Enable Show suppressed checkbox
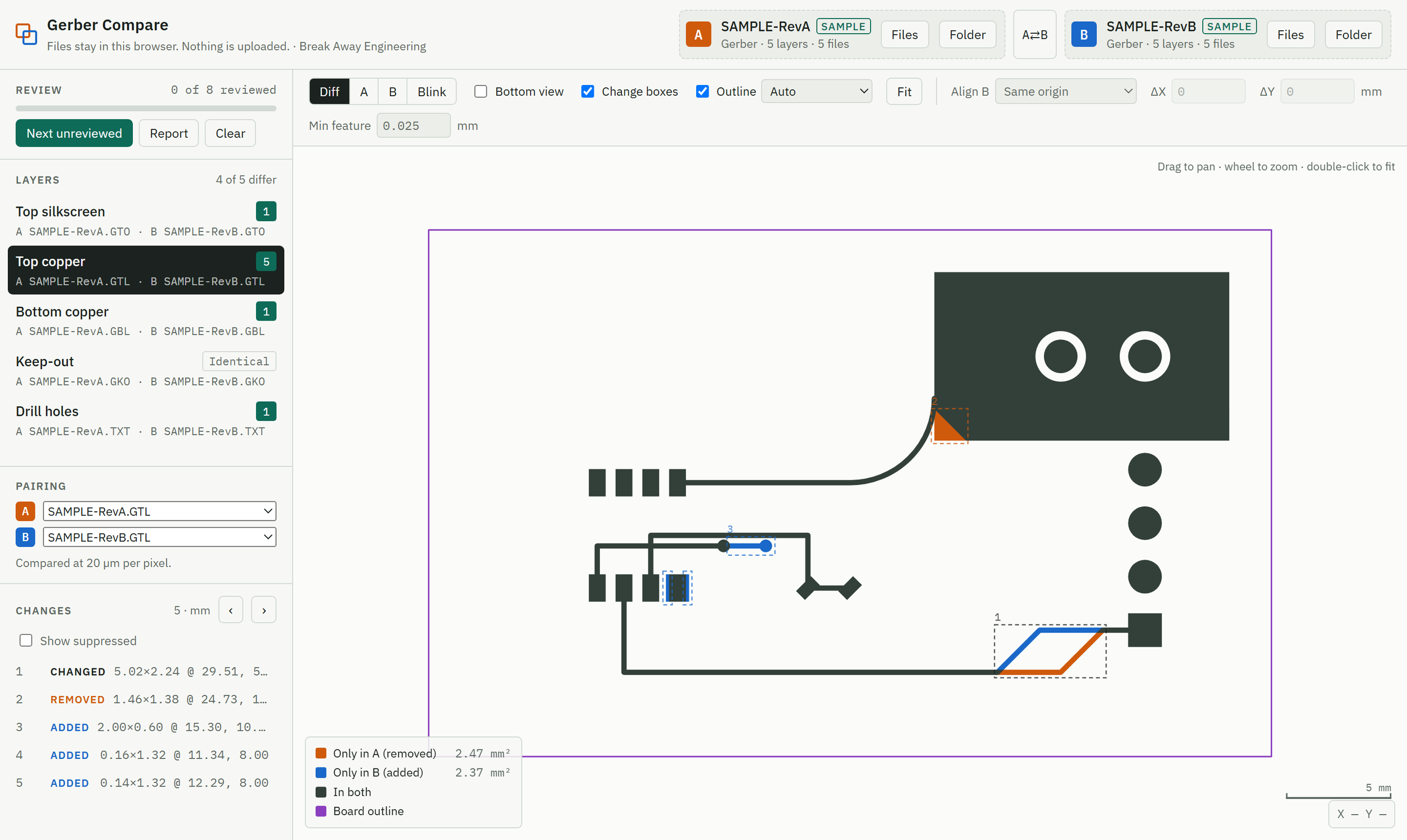Viewport: 1407px width, 840px height. 26,640
